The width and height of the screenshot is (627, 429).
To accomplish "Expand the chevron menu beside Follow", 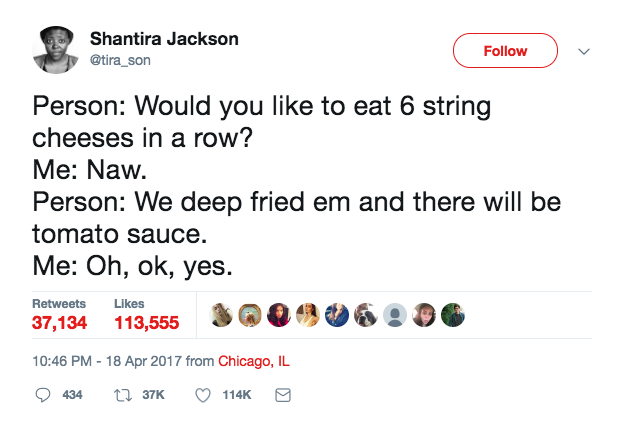I will tap(586, 51).
